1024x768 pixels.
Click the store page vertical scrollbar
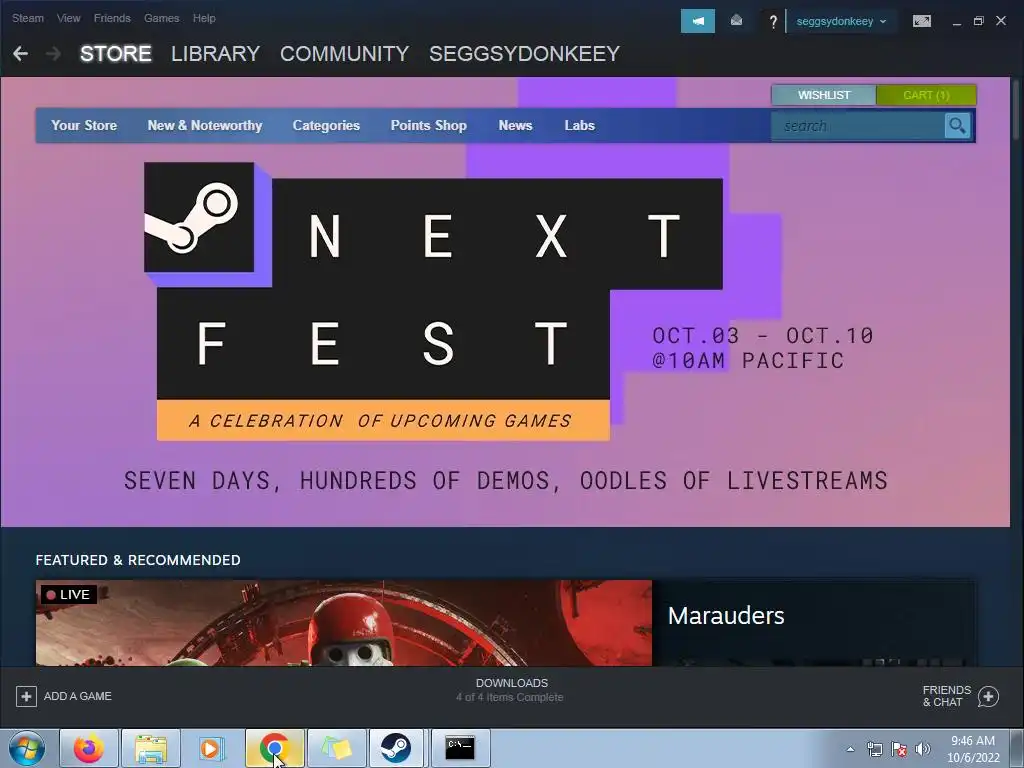click(x=1016, y=108)
